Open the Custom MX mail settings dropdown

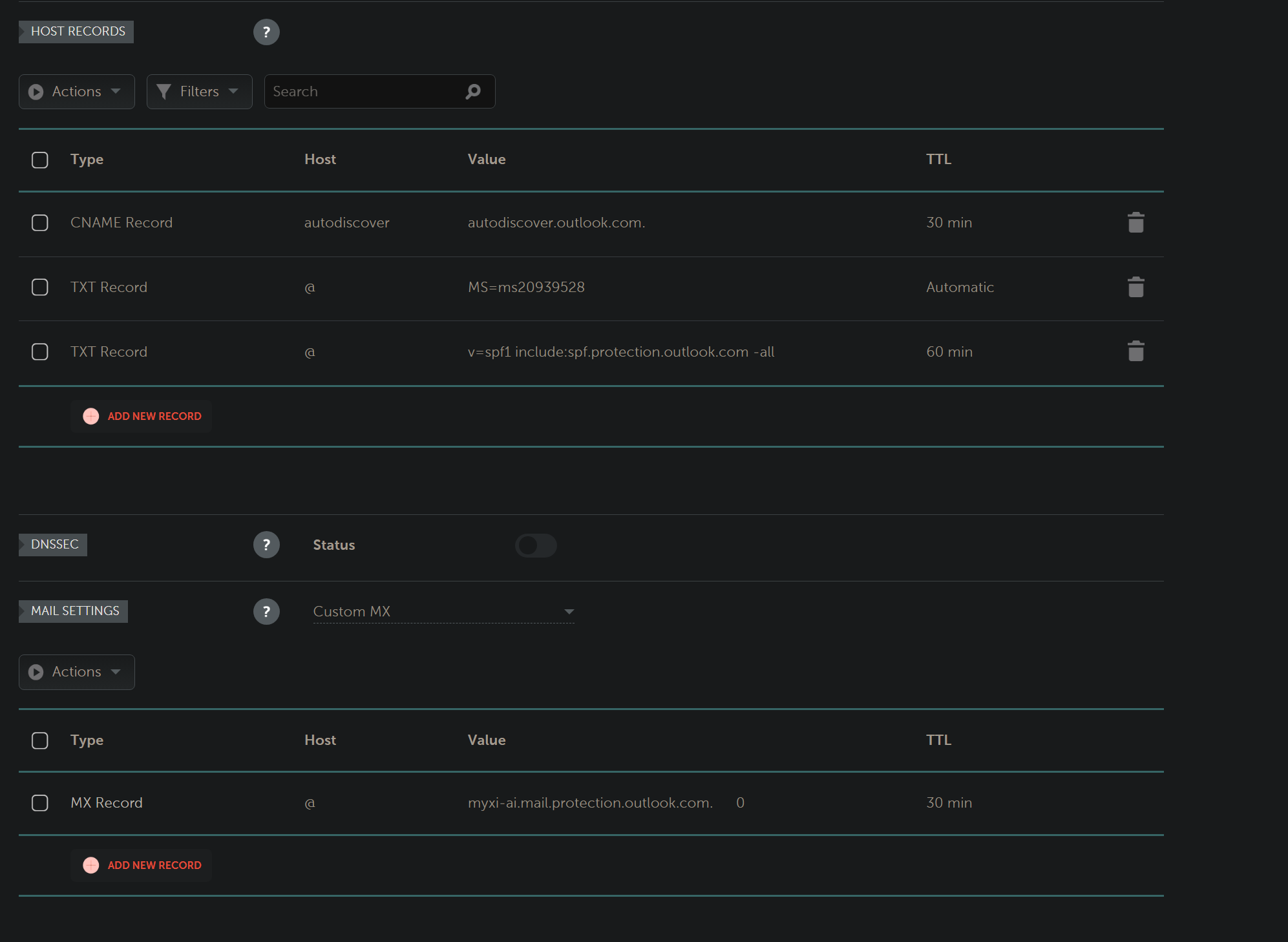[x=443, y=611]
